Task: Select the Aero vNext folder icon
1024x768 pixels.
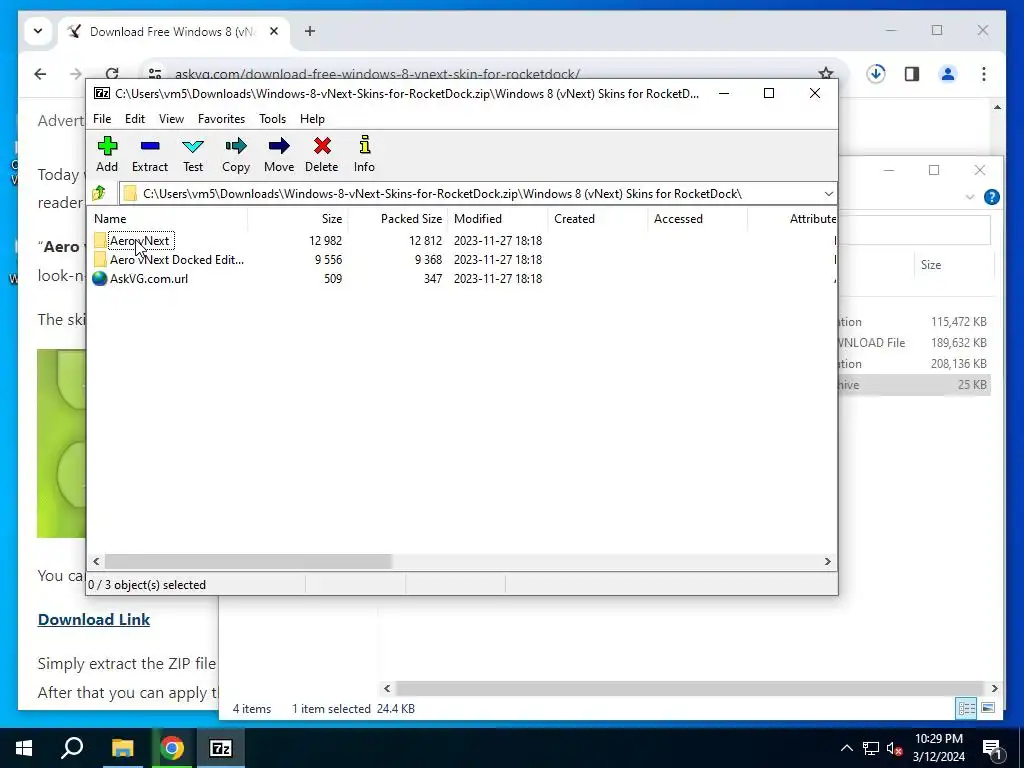Action: click(100, 241)
